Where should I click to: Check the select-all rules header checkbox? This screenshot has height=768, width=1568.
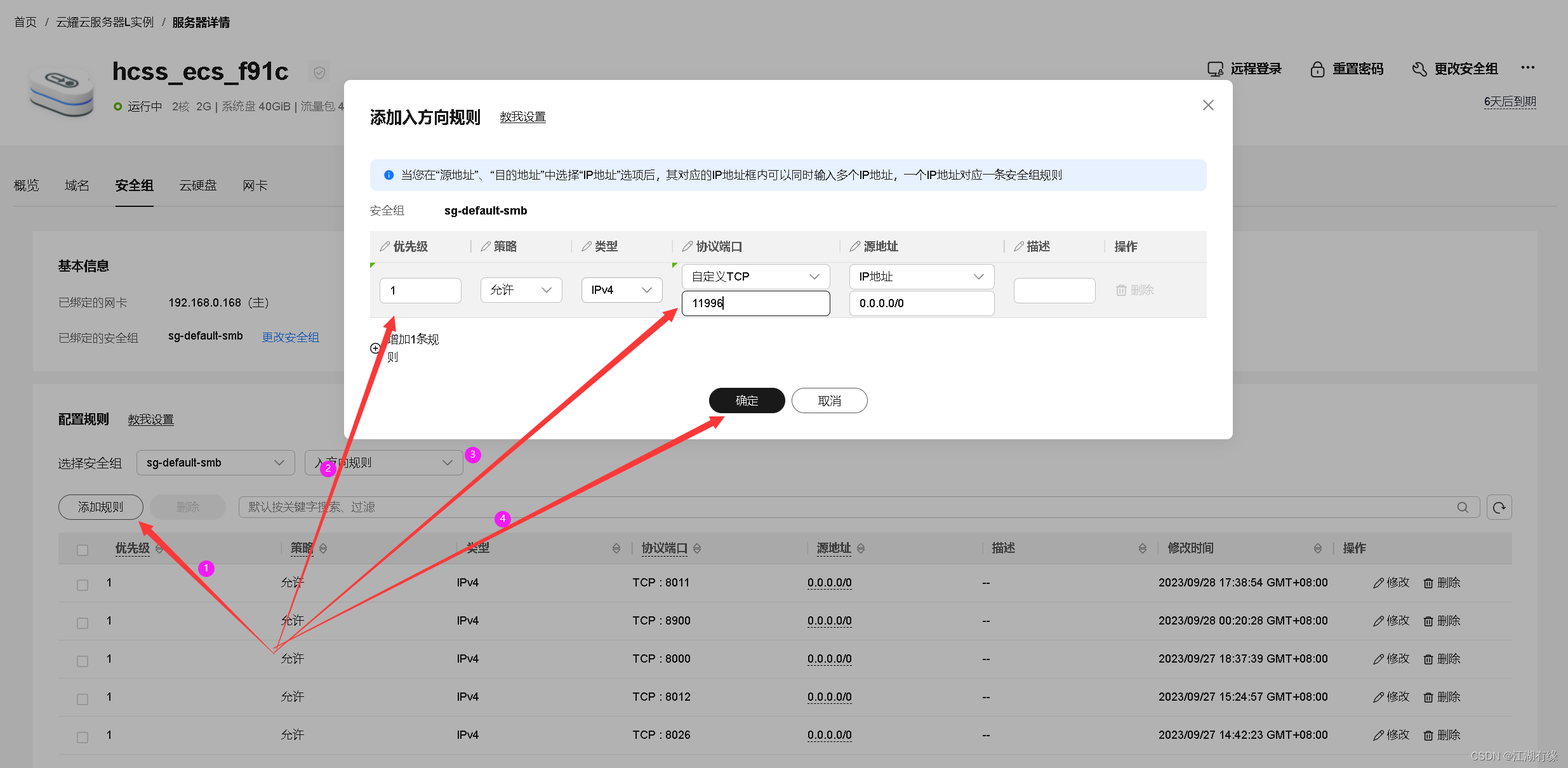(x=83, y=550)
